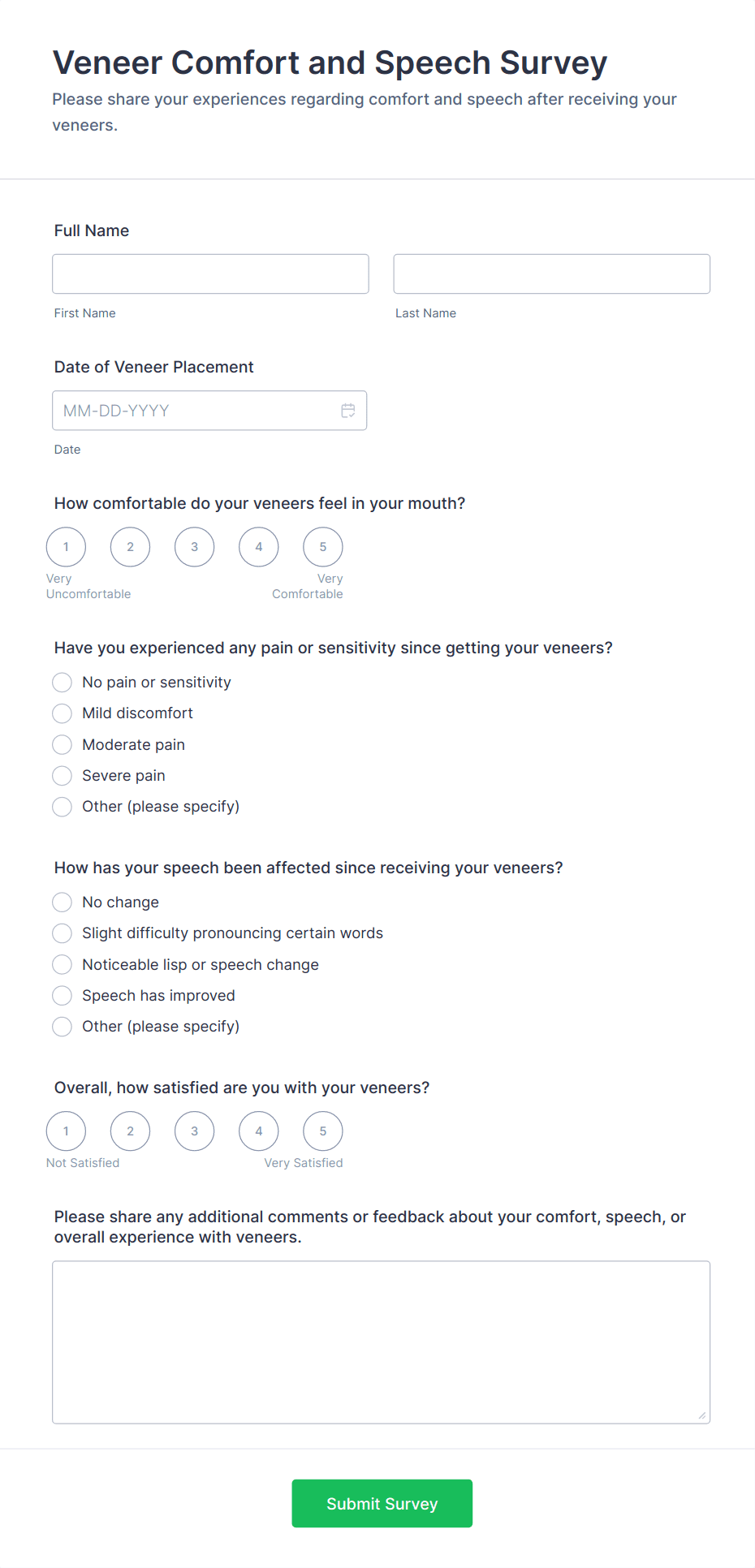
Task: Select "No pain or sensitivity"
Action: pos(62,682)
